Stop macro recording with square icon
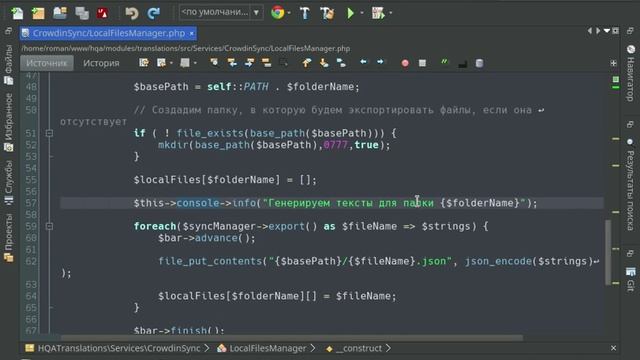The width and height of the screenshot is (640, 360). pyautogui.click(x=422, y=63)
